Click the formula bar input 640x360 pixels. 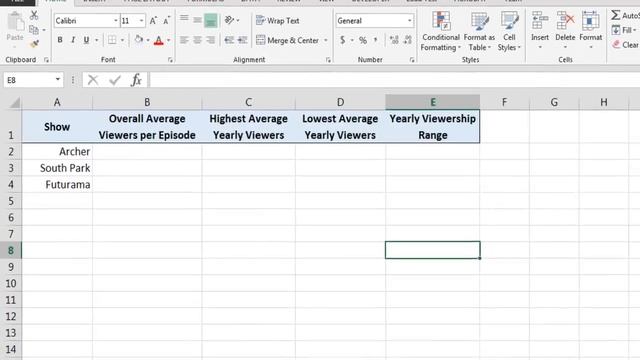[394, 80]
